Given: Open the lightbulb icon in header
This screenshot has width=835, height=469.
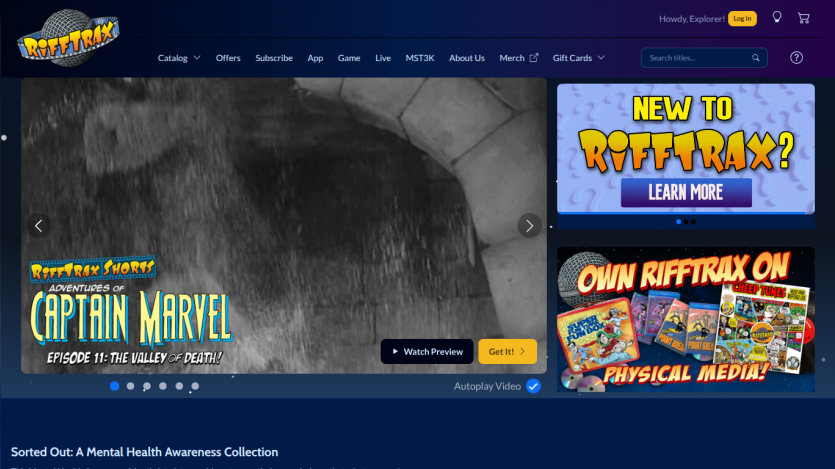Looking at the screenshot, I should pyautogui.click(x=777, y=18).
